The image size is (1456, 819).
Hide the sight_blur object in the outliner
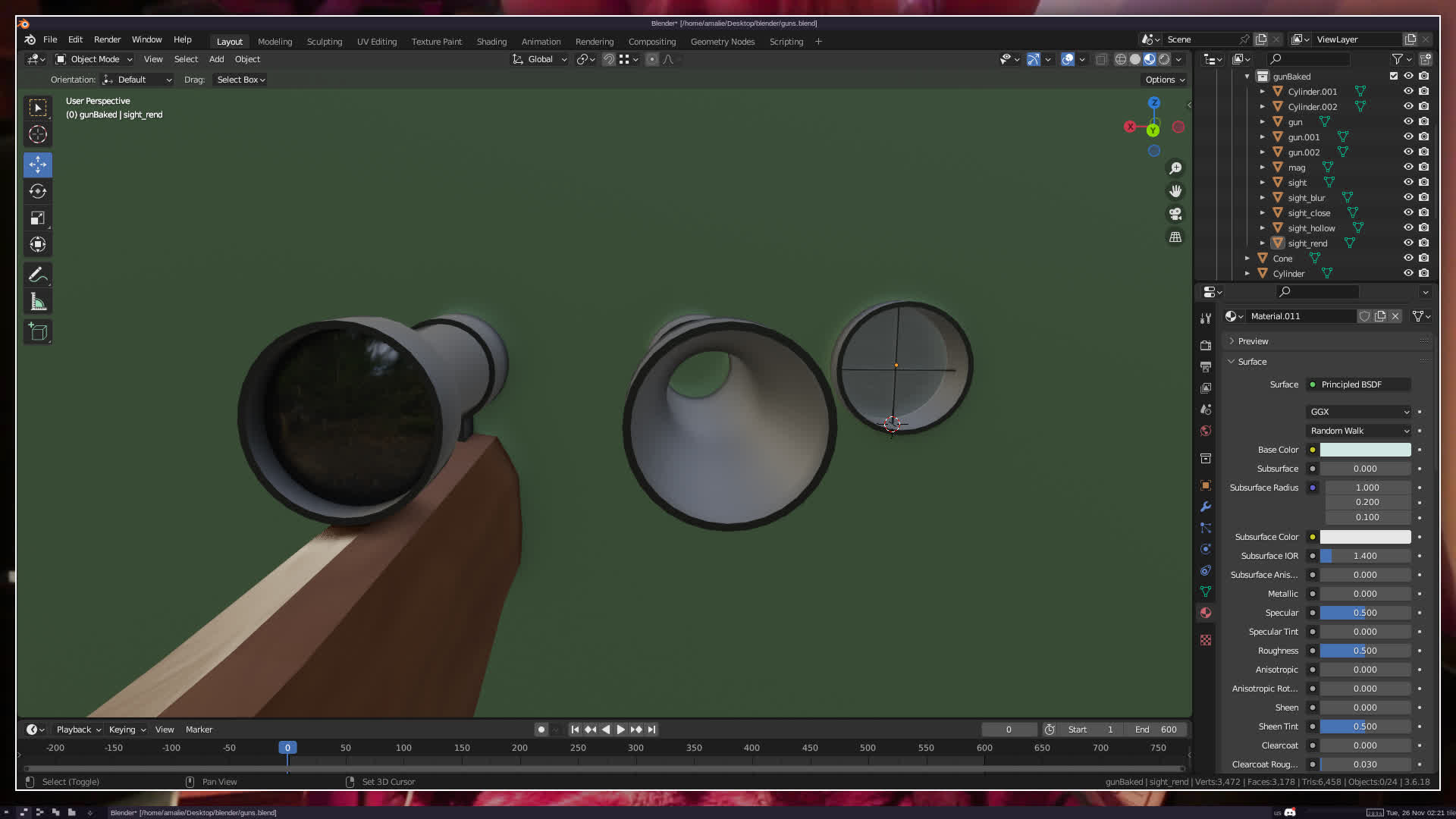1408,197
